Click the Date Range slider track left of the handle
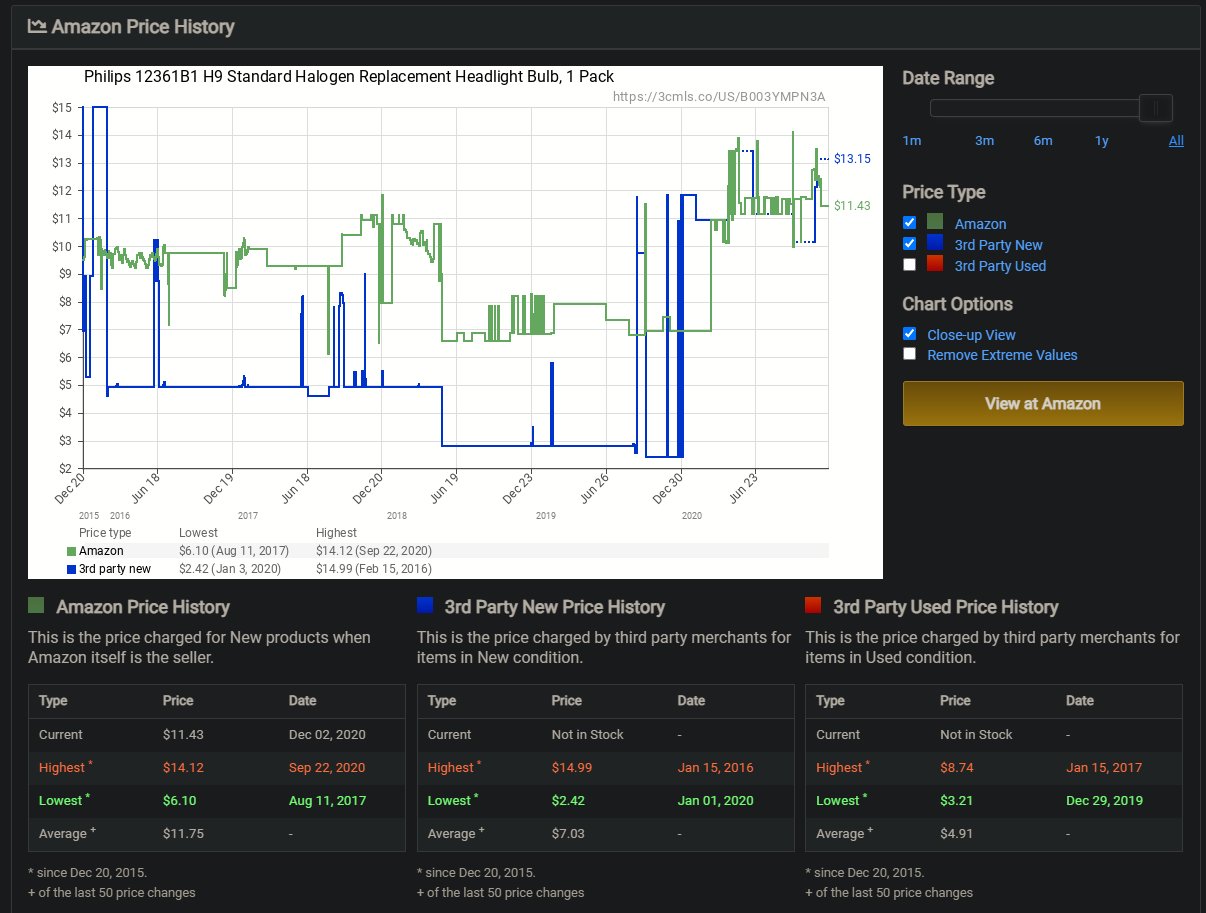This screenshot has height=913, width=1206. [1034, 108]
